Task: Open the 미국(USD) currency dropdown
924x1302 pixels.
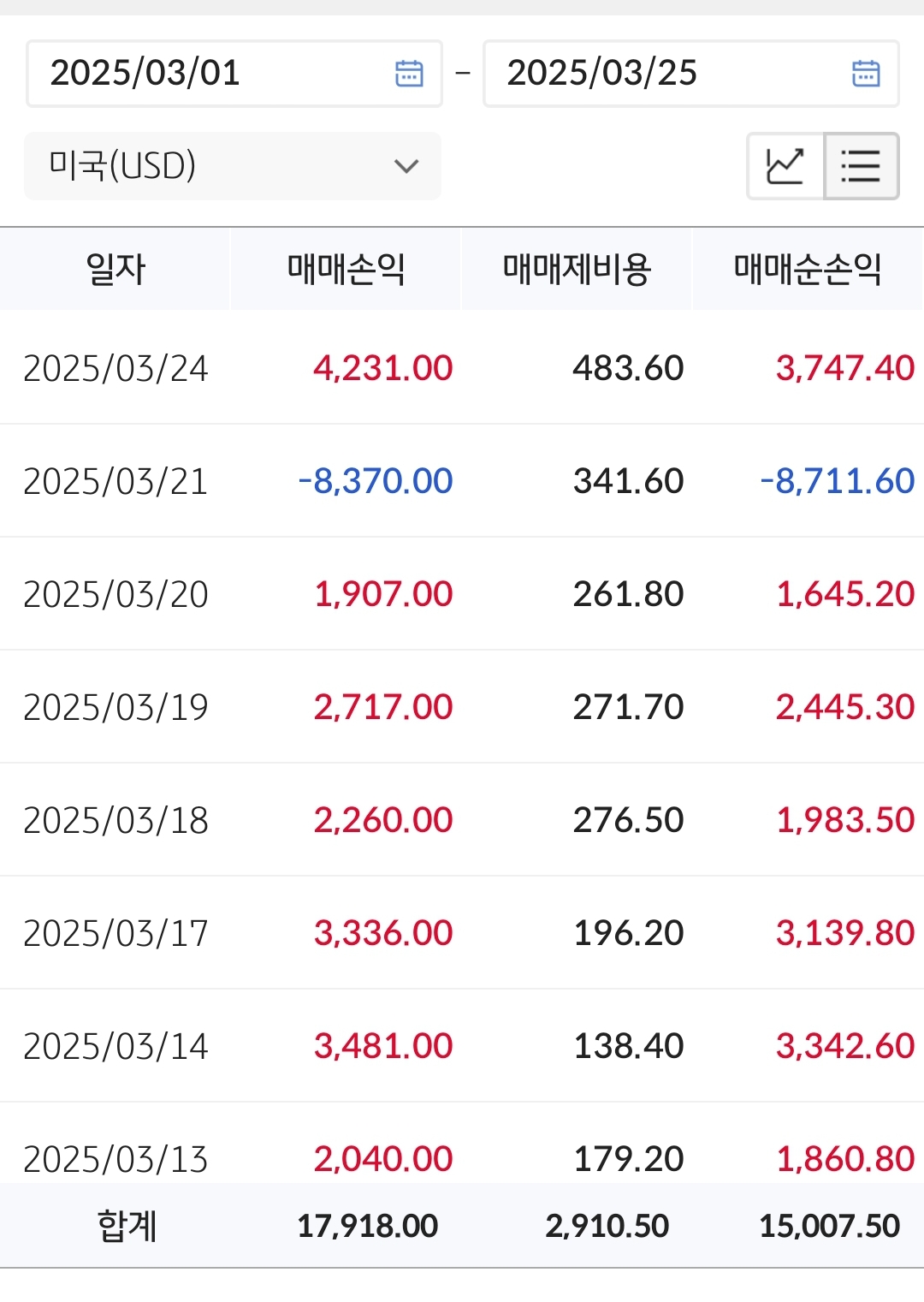Action: pos(233,166)
